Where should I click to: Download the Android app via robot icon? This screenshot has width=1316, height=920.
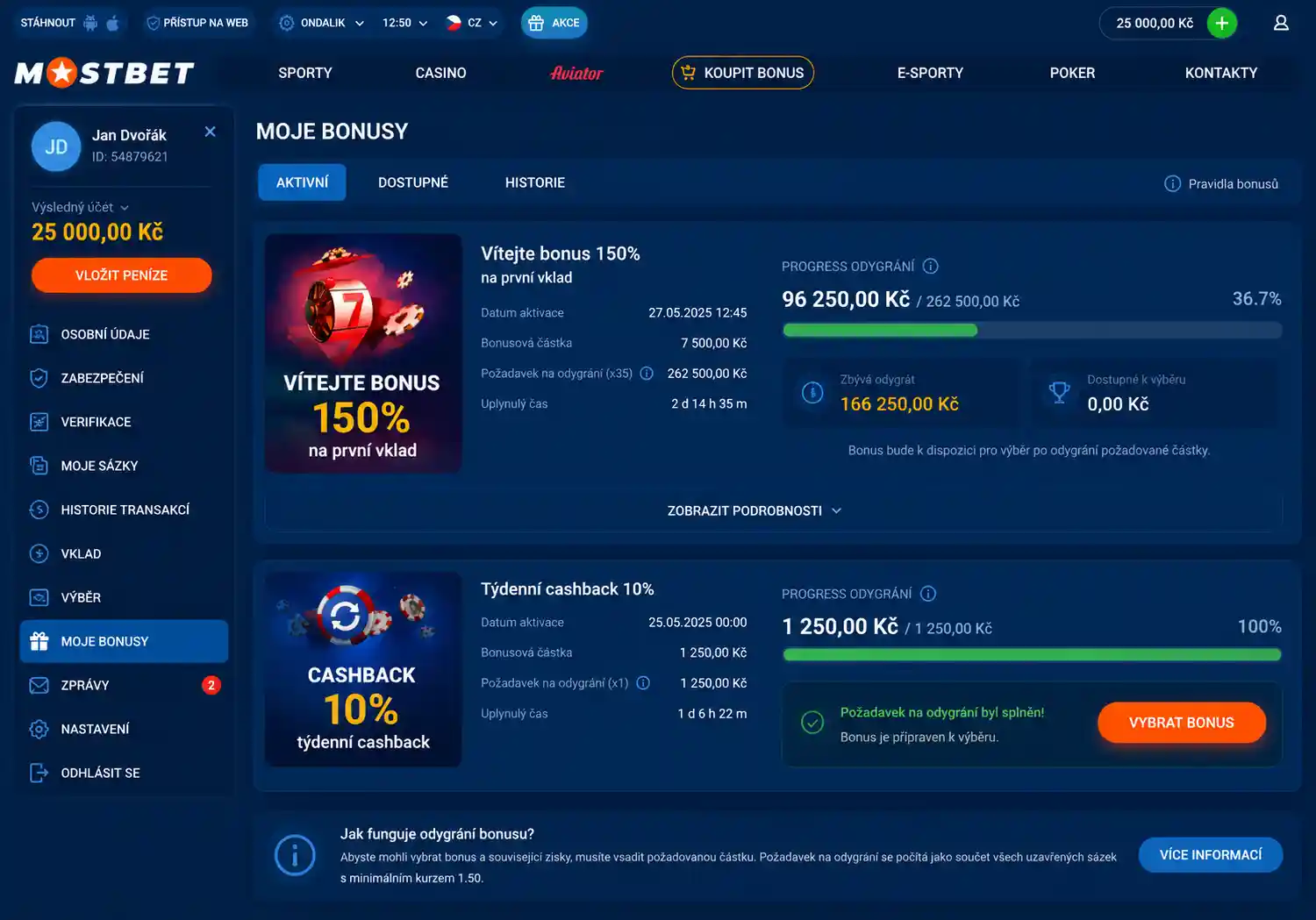pos(90,23)
